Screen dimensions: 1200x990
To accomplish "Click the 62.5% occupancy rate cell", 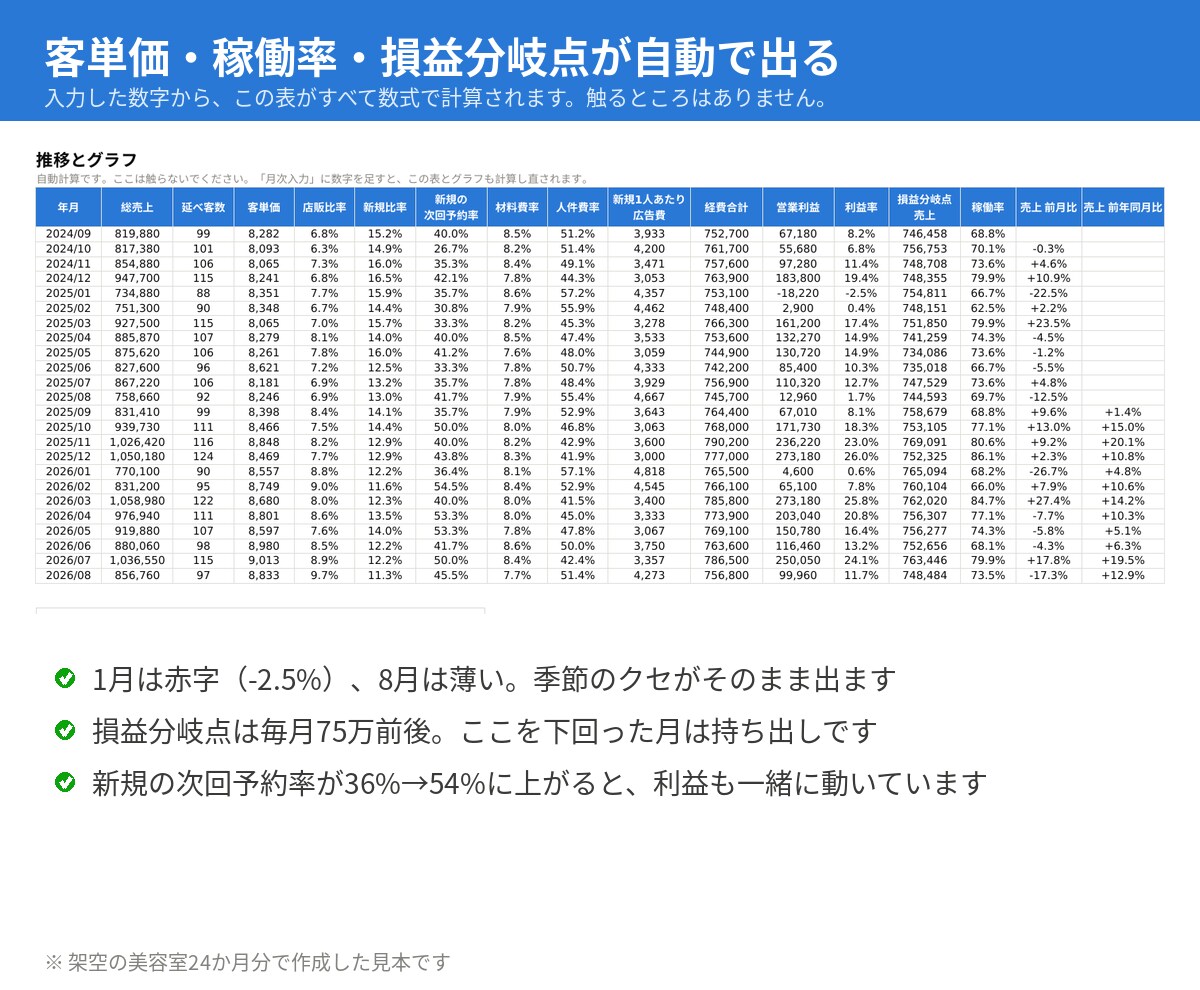I will [x=988, y=309].
